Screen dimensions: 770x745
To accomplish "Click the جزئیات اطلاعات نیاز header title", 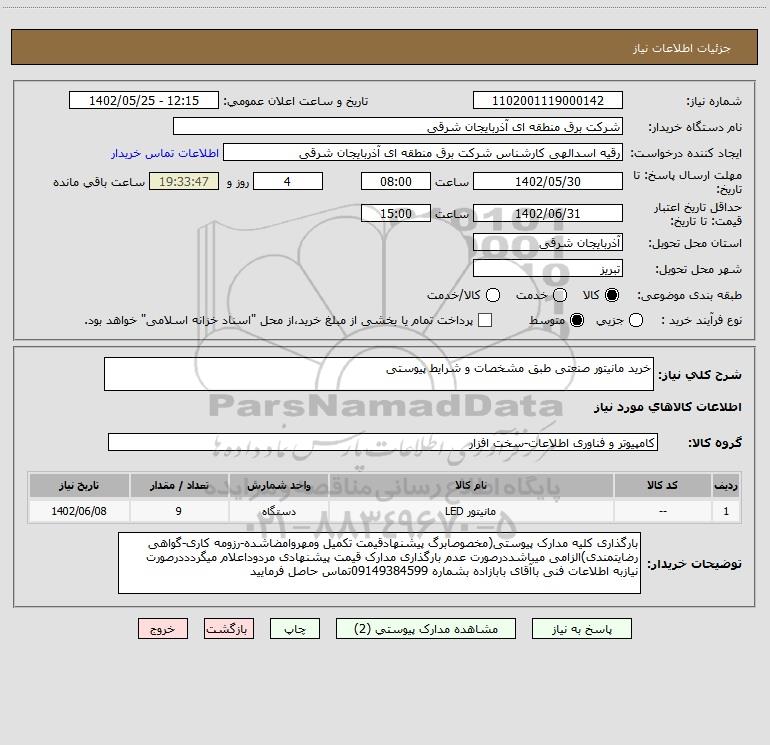I will (x=681, y=48).
